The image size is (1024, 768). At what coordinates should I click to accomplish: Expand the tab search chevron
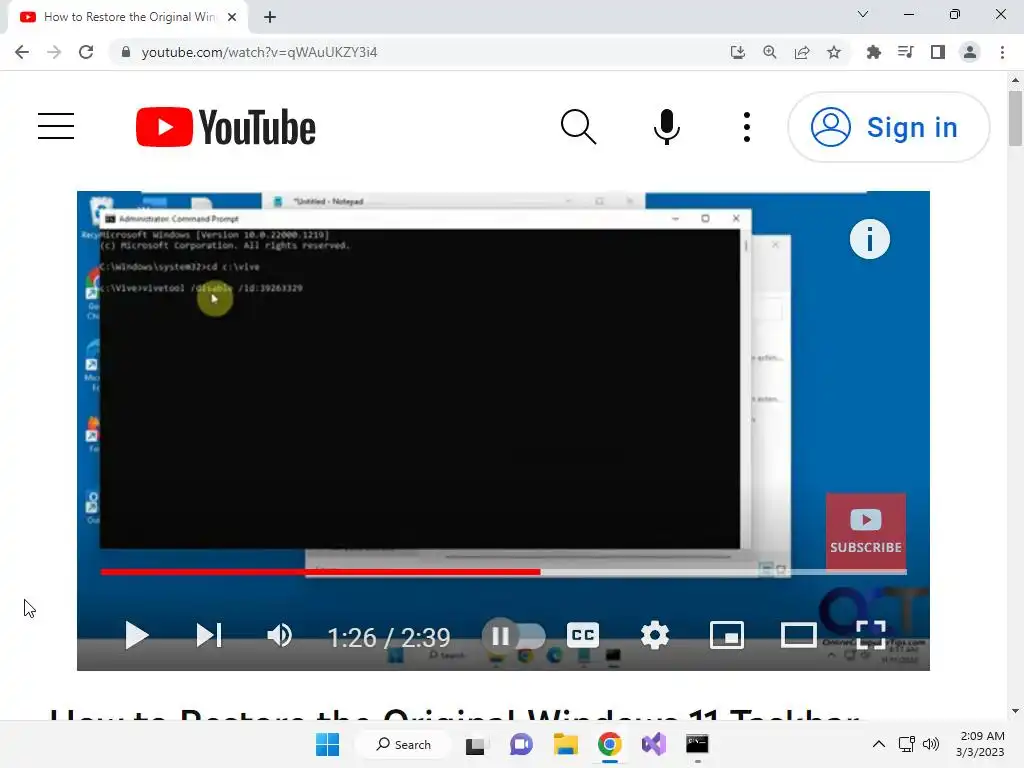pos(863,14)
